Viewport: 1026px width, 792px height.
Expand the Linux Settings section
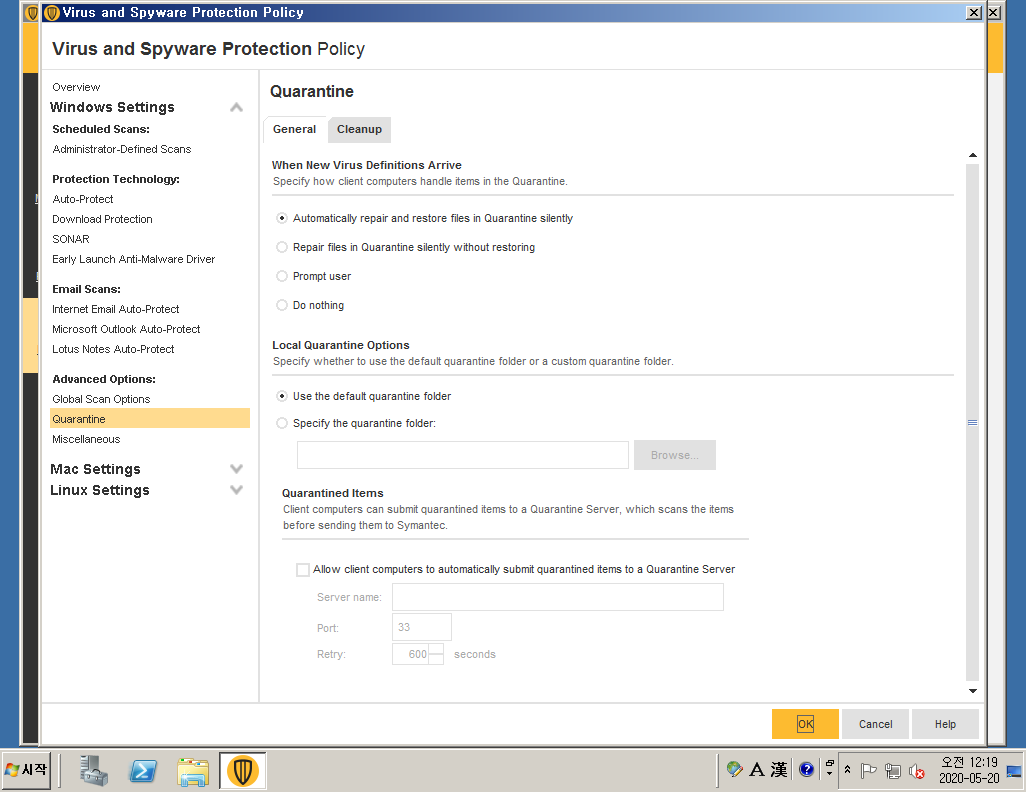[x=236, y=490]
